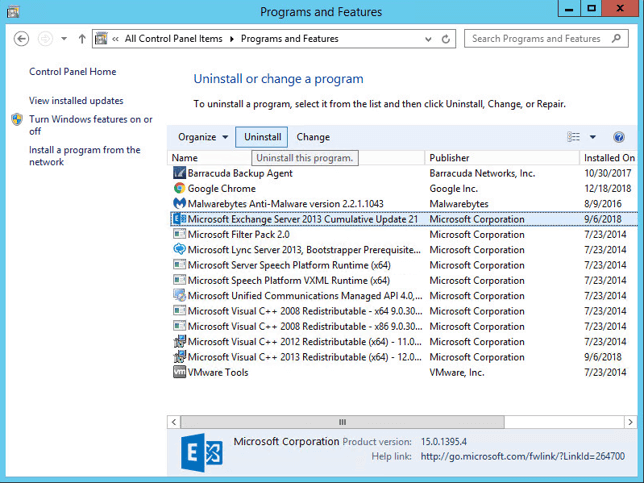This screenshot has height=483, width=644.
Task: Expand the hidden breadcrumb chevron
Action: (115, 39)
